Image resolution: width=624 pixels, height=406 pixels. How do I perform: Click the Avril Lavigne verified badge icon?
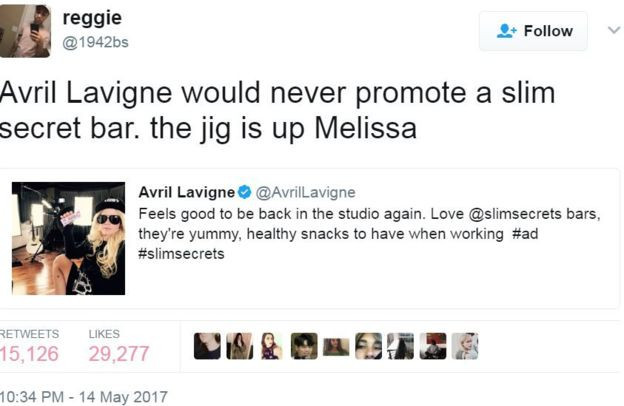244,193
